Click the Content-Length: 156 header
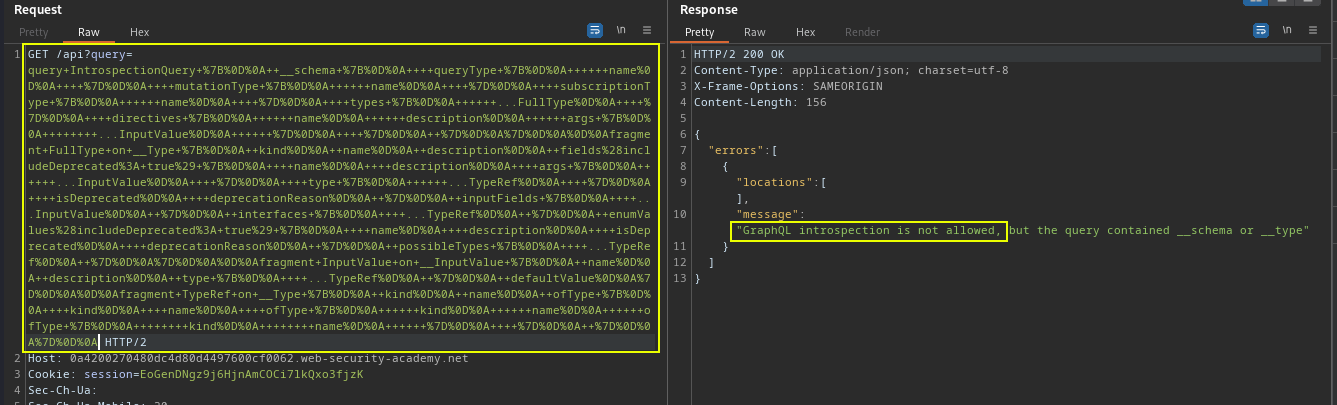 [759, 102]
